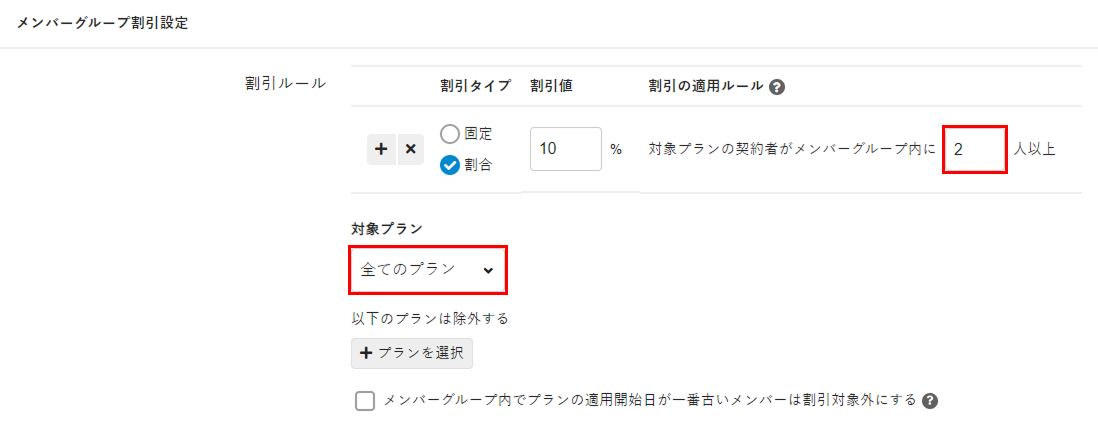Click the help icon after the oldest-member checkbox text

(930, 401)
